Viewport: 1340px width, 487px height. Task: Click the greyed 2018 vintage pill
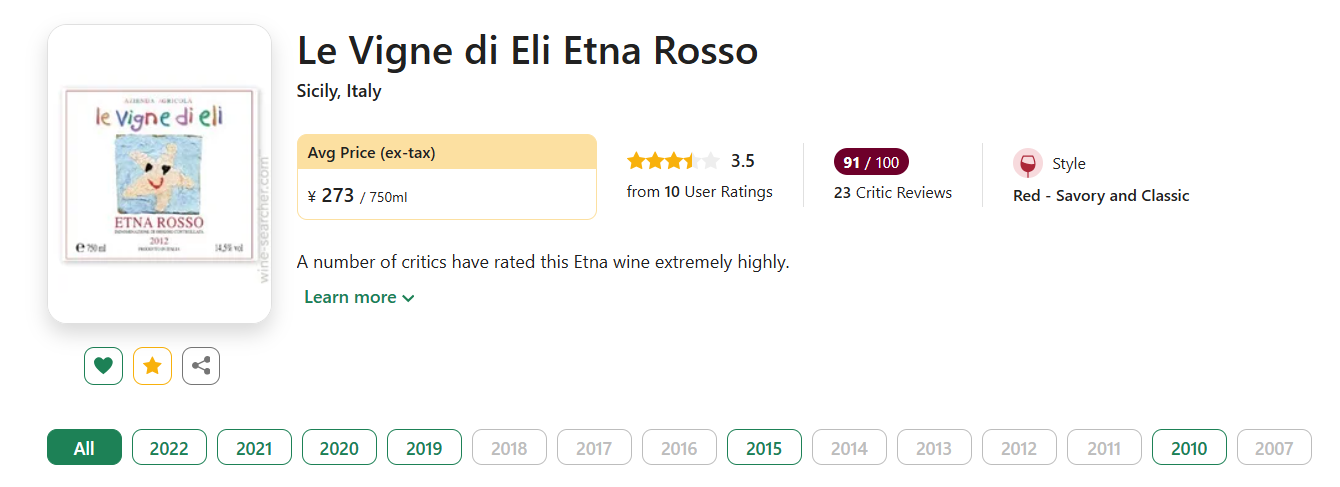point(509,448)
